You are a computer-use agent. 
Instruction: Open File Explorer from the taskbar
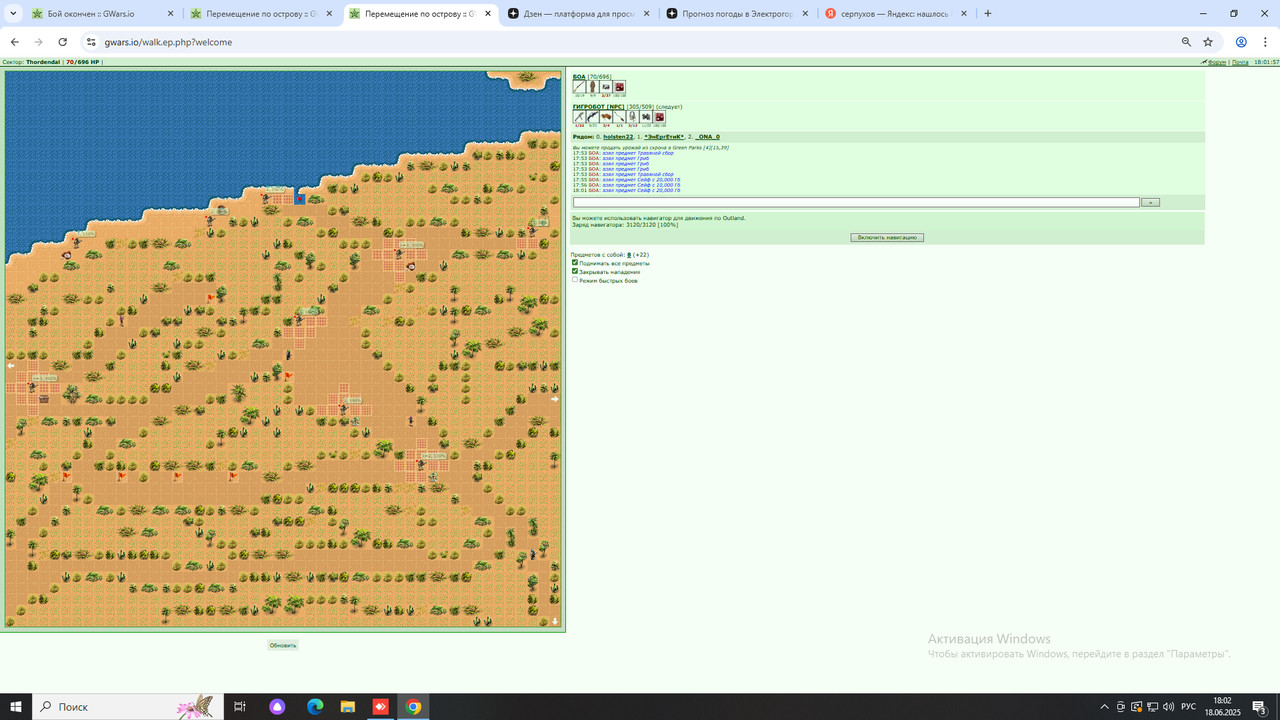(x=347, y=707)
